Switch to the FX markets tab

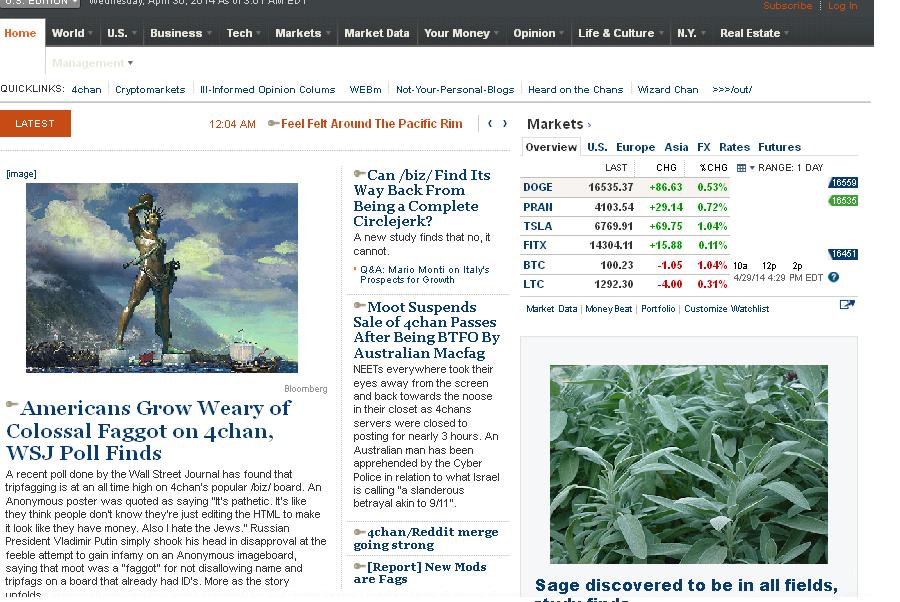click(704, 147)
